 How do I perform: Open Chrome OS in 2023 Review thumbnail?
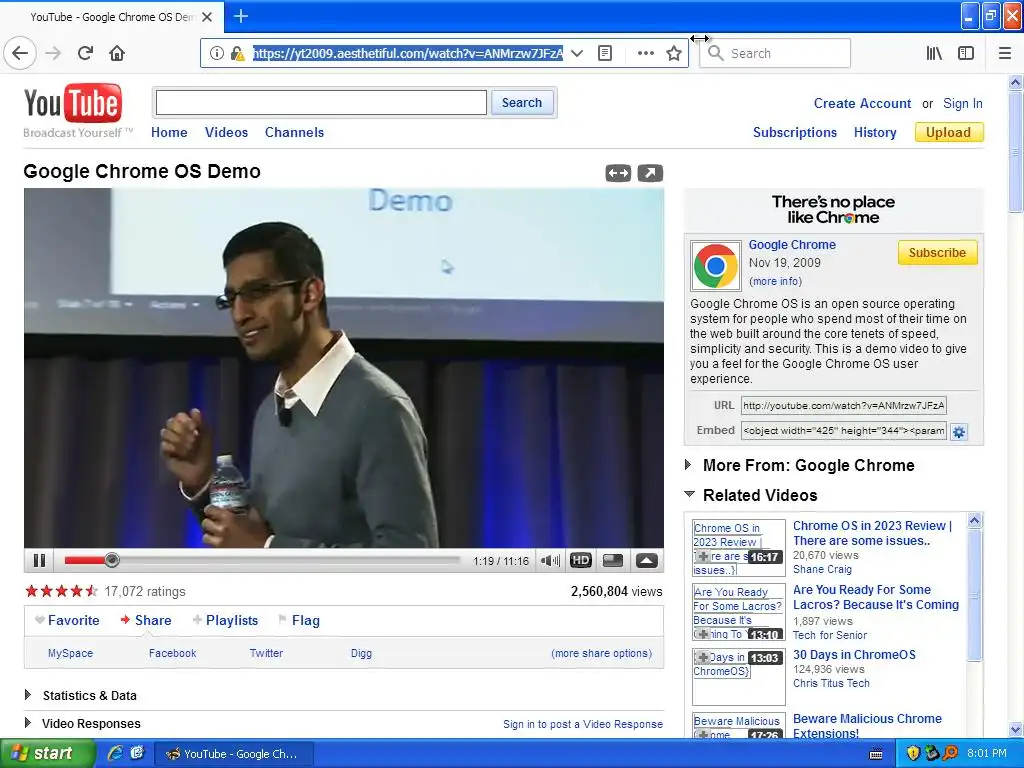coord(739,548)
